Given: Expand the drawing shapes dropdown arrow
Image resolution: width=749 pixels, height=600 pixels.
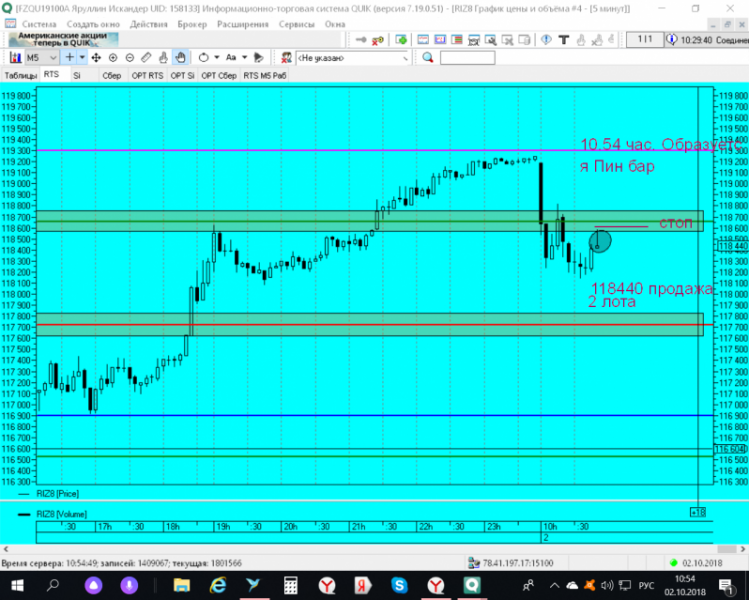Looking at the screenshot, I should tap(216, 58).
